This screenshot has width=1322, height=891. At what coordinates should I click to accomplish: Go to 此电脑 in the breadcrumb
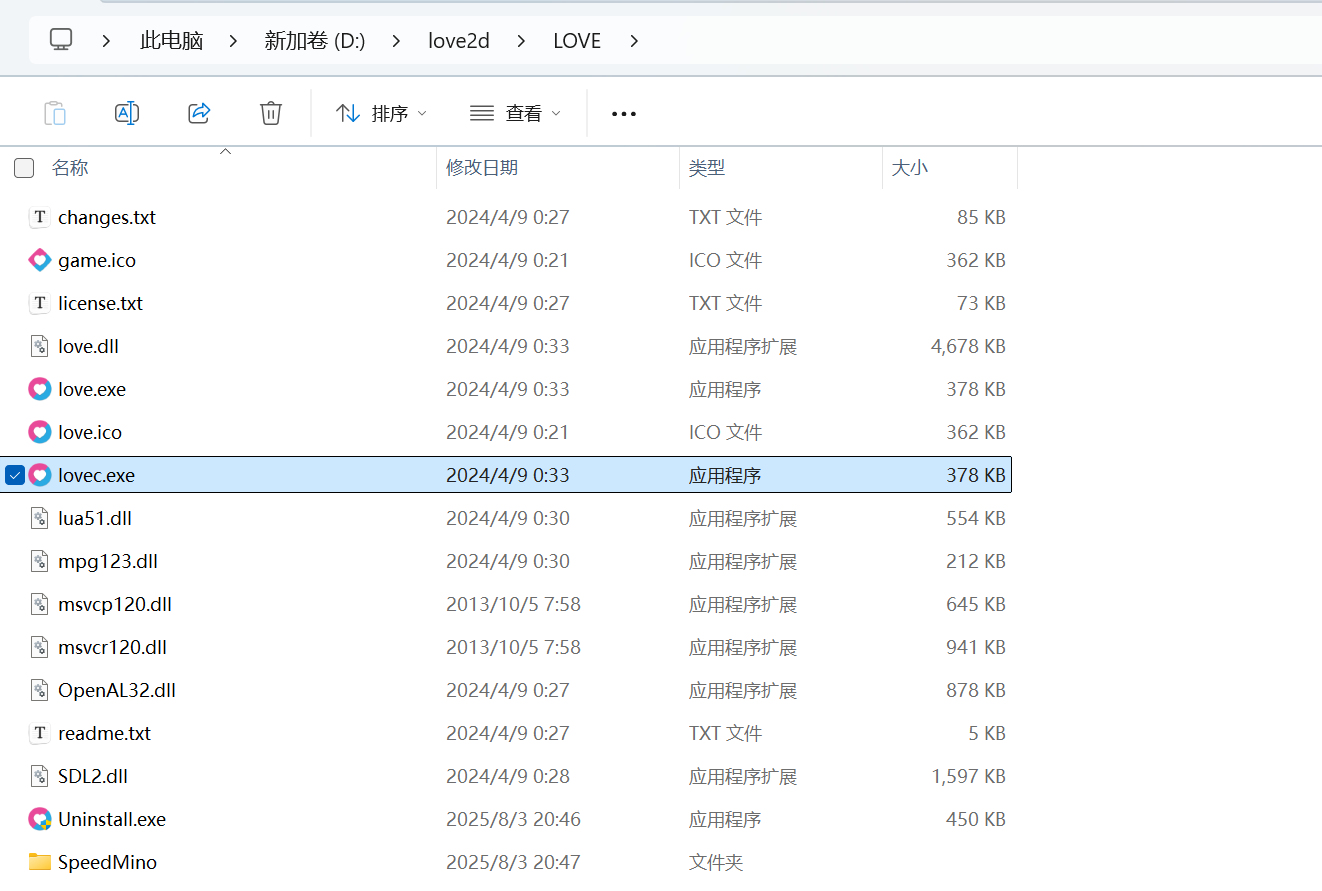pyautogui.click(x=172, y=41)
